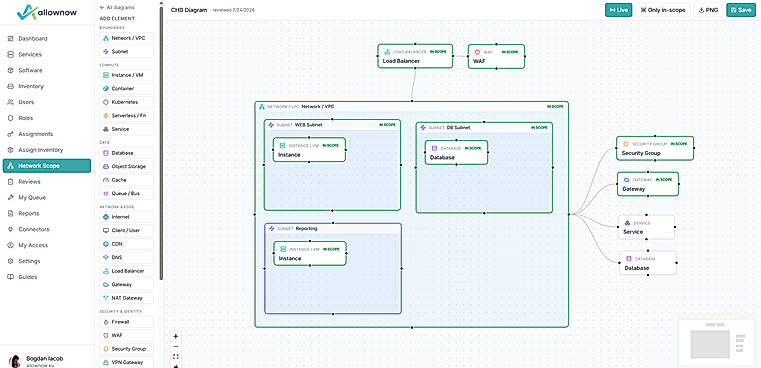Add a DNS element from the palette

[x=126, y=257]
